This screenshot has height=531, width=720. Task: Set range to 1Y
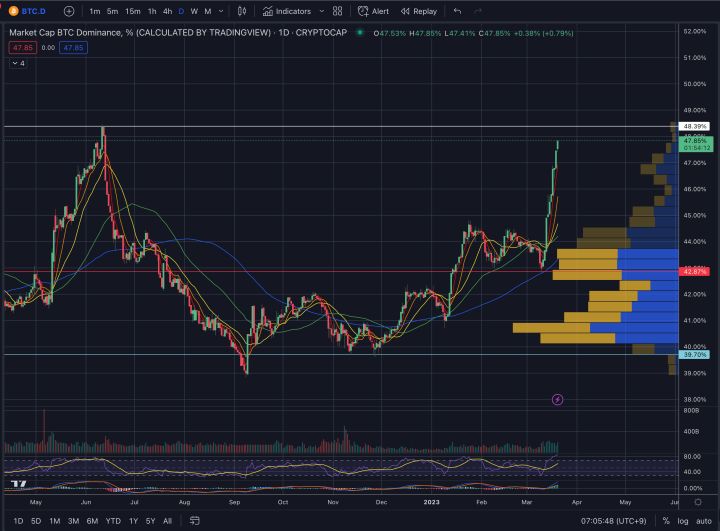(x=134, y=521)
